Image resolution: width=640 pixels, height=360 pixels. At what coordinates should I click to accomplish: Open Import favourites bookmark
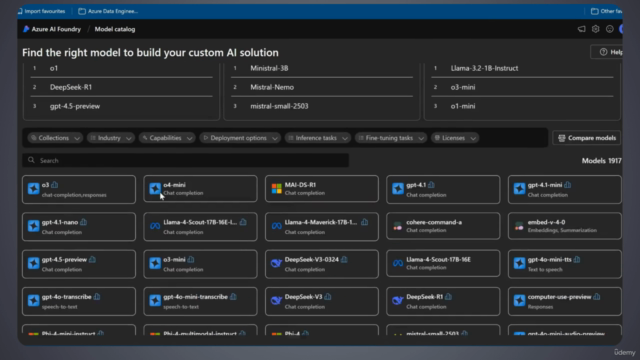42,11
